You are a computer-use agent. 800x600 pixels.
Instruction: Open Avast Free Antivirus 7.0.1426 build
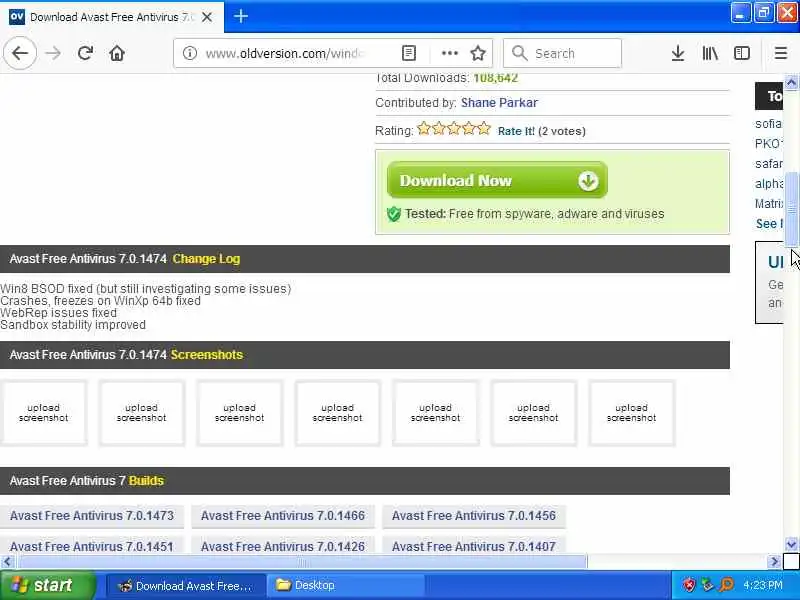283,546
